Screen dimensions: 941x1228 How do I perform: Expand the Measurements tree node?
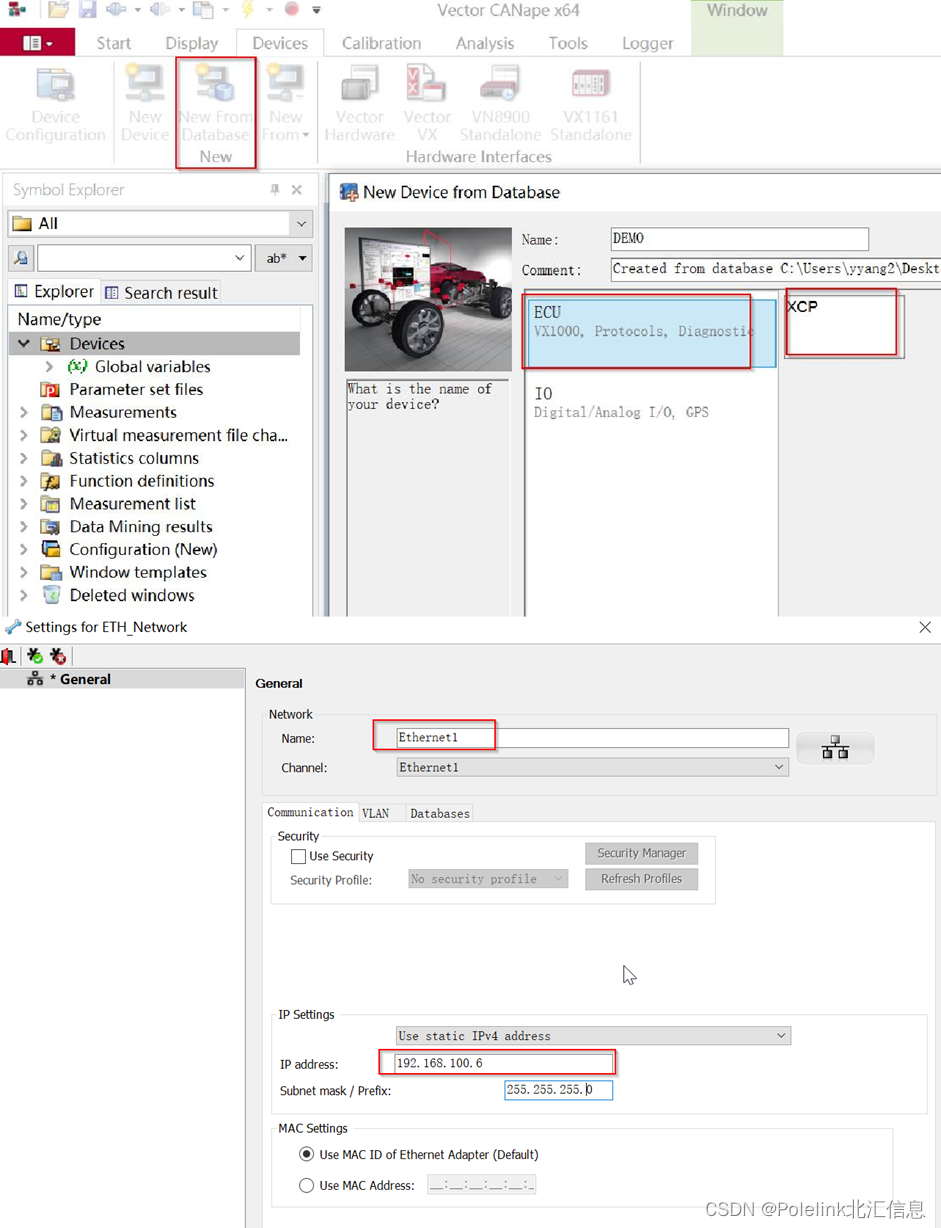coord(24,412)
